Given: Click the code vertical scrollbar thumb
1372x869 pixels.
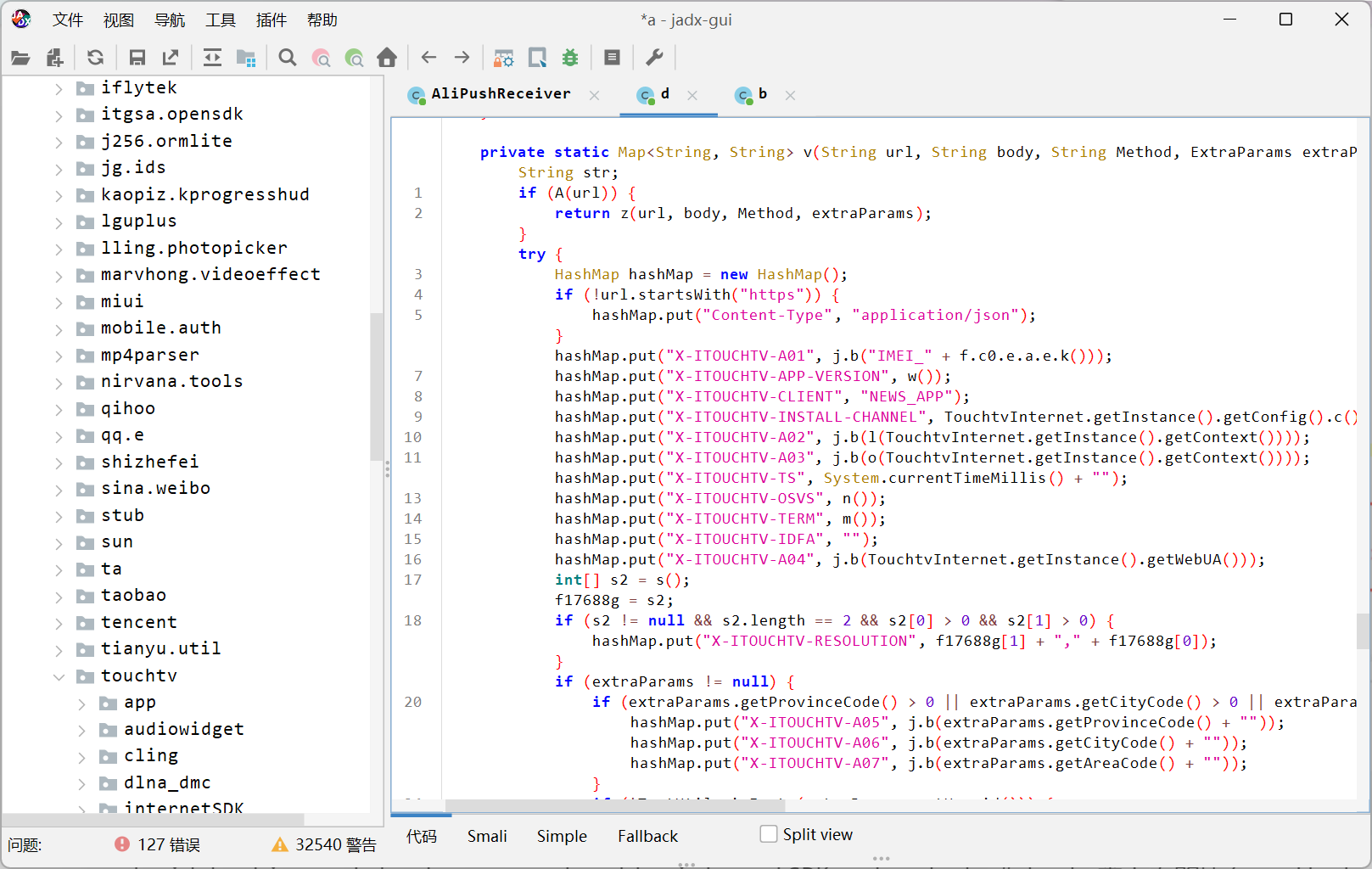Looking at the screenshot, I should pos(1364,631).
